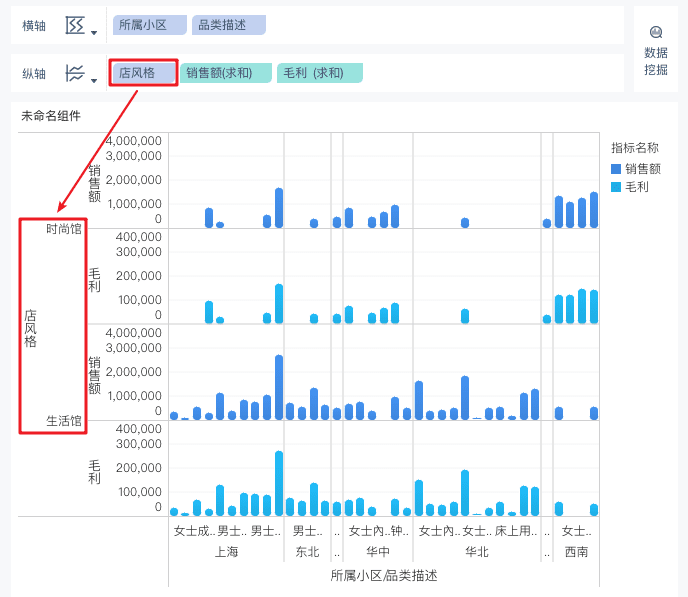
Task: Click the 女士成.. category label under 上海
Action: (194, 531)
